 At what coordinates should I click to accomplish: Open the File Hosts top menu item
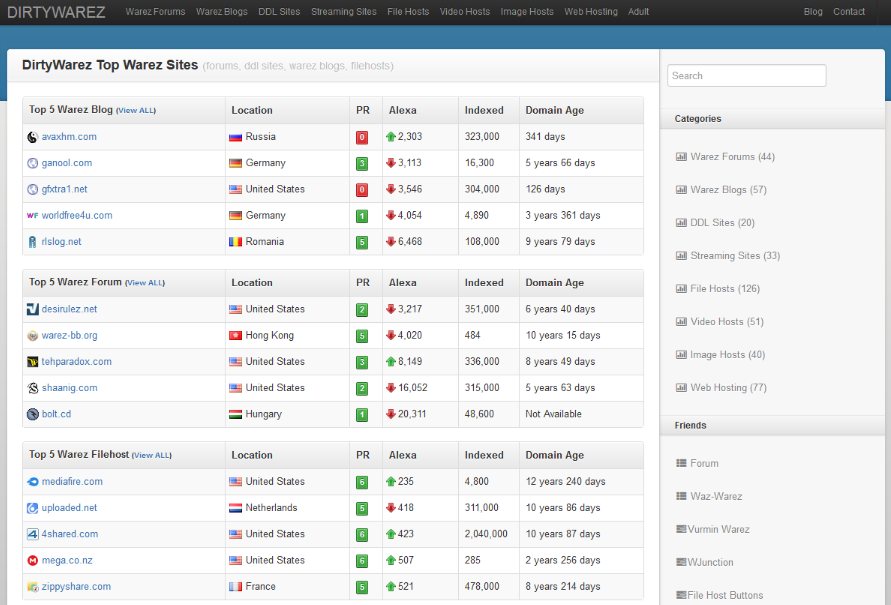point(408,12)
